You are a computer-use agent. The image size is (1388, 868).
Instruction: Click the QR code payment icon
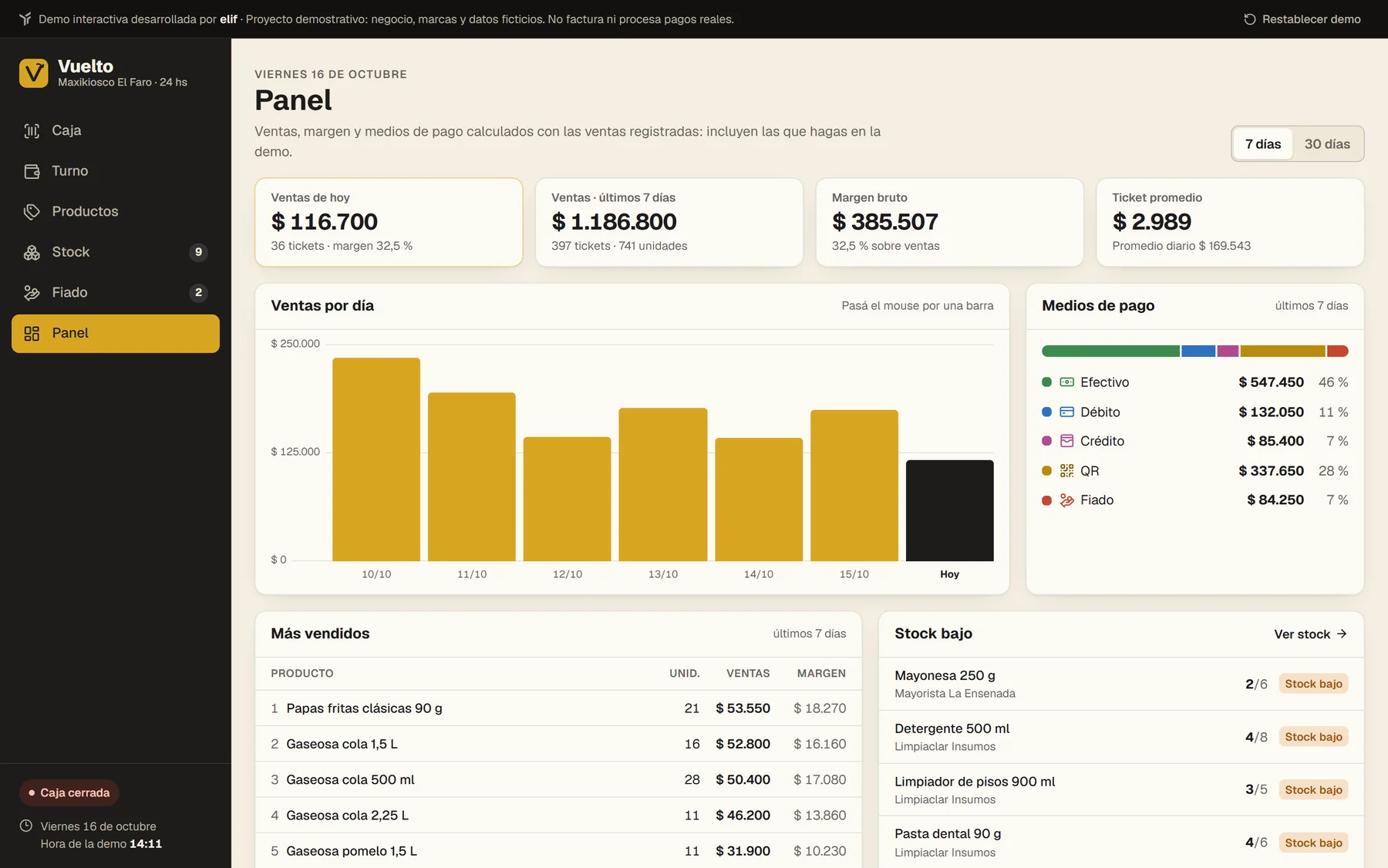coord(1066,470)
